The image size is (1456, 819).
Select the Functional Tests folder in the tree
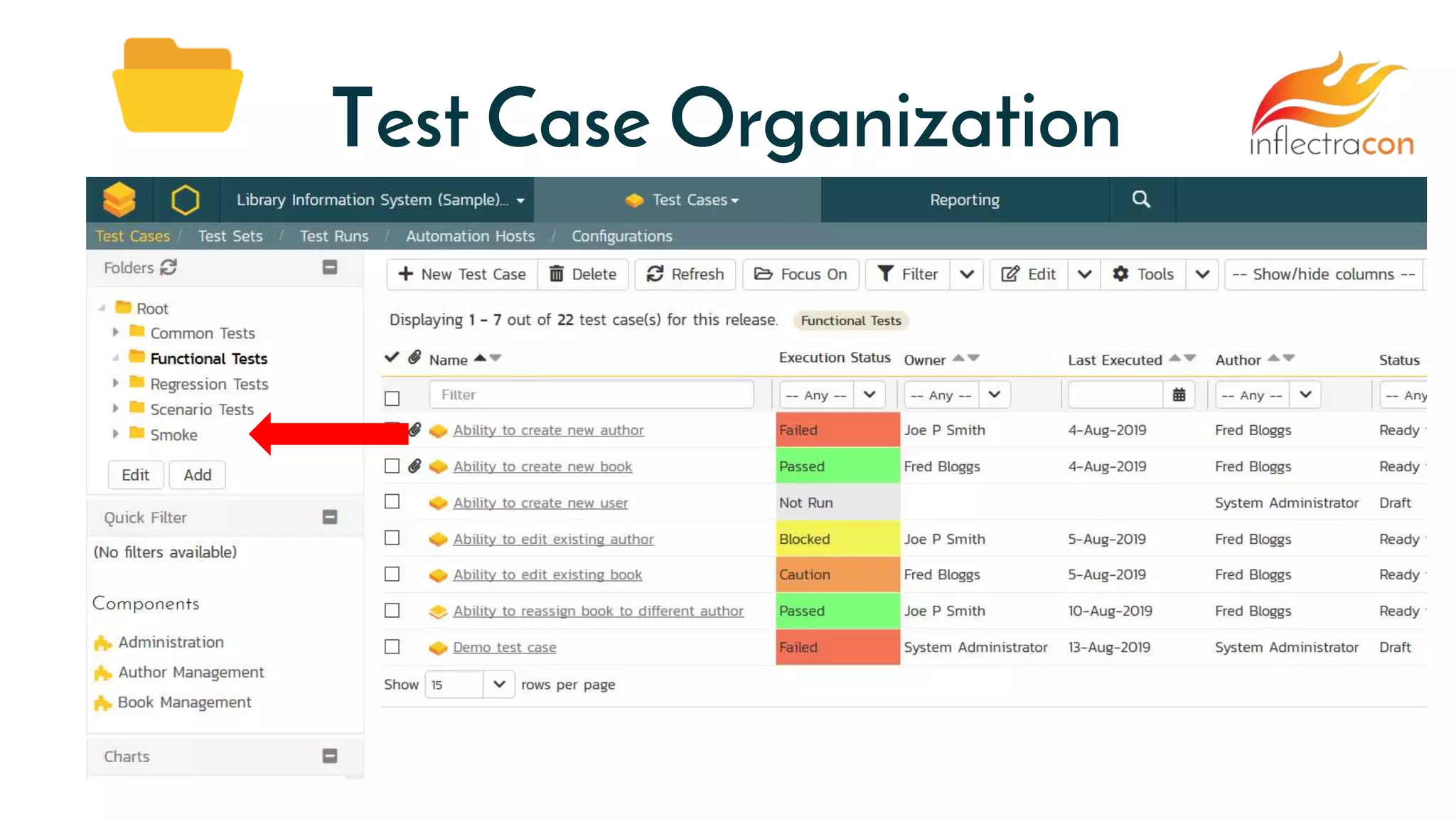point(208,358)
